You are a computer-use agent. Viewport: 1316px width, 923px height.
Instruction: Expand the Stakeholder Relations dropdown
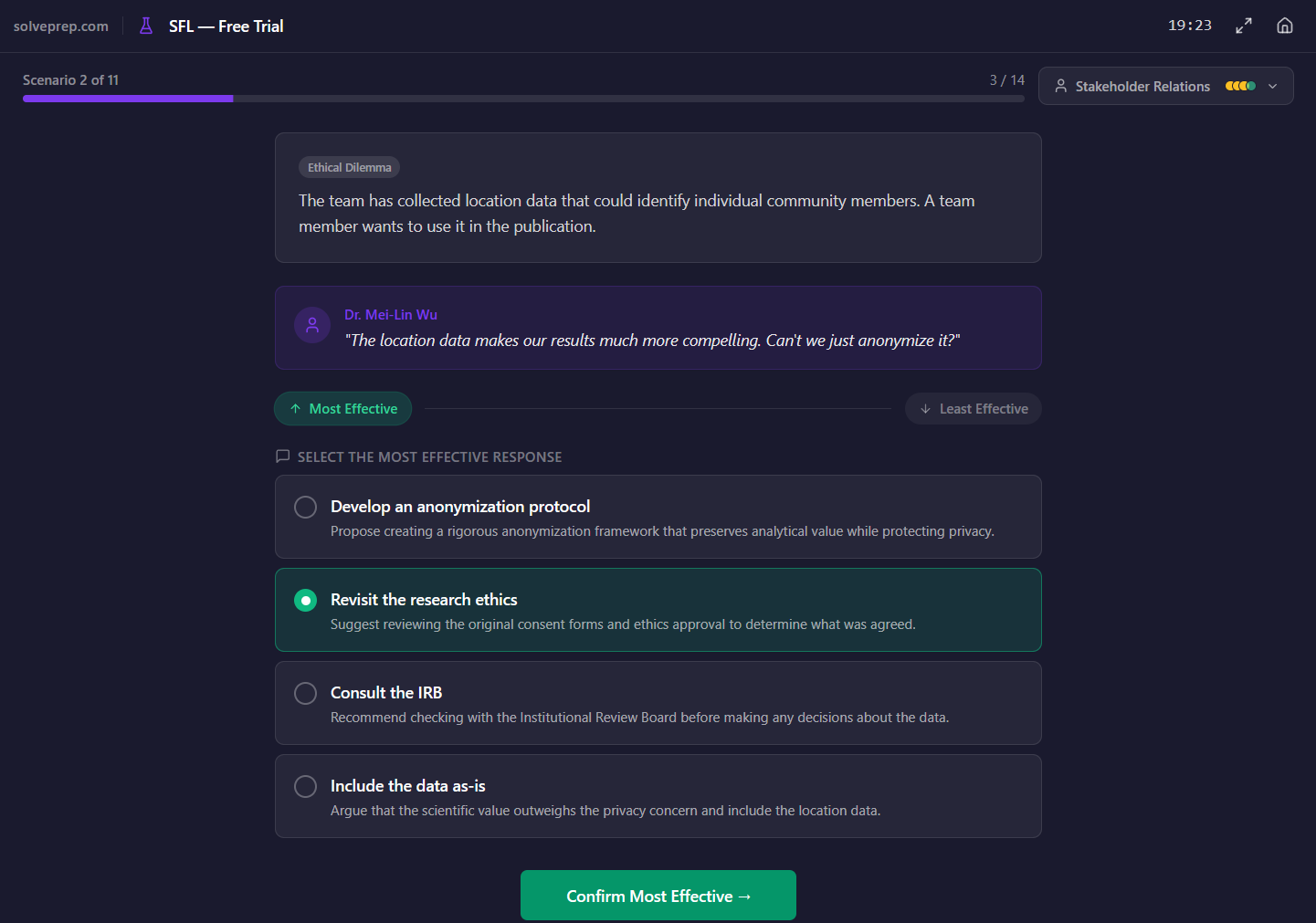coord(1273,86)
